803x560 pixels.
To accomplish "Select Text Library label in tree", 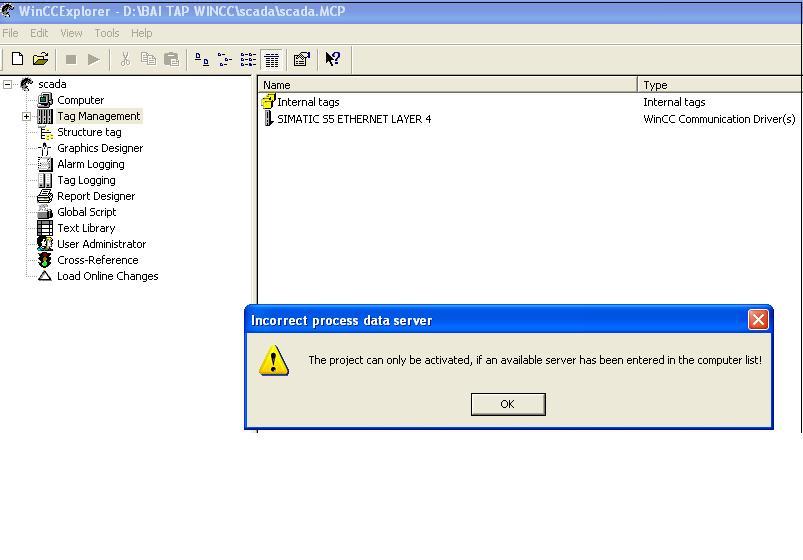I will coord(86,228).
